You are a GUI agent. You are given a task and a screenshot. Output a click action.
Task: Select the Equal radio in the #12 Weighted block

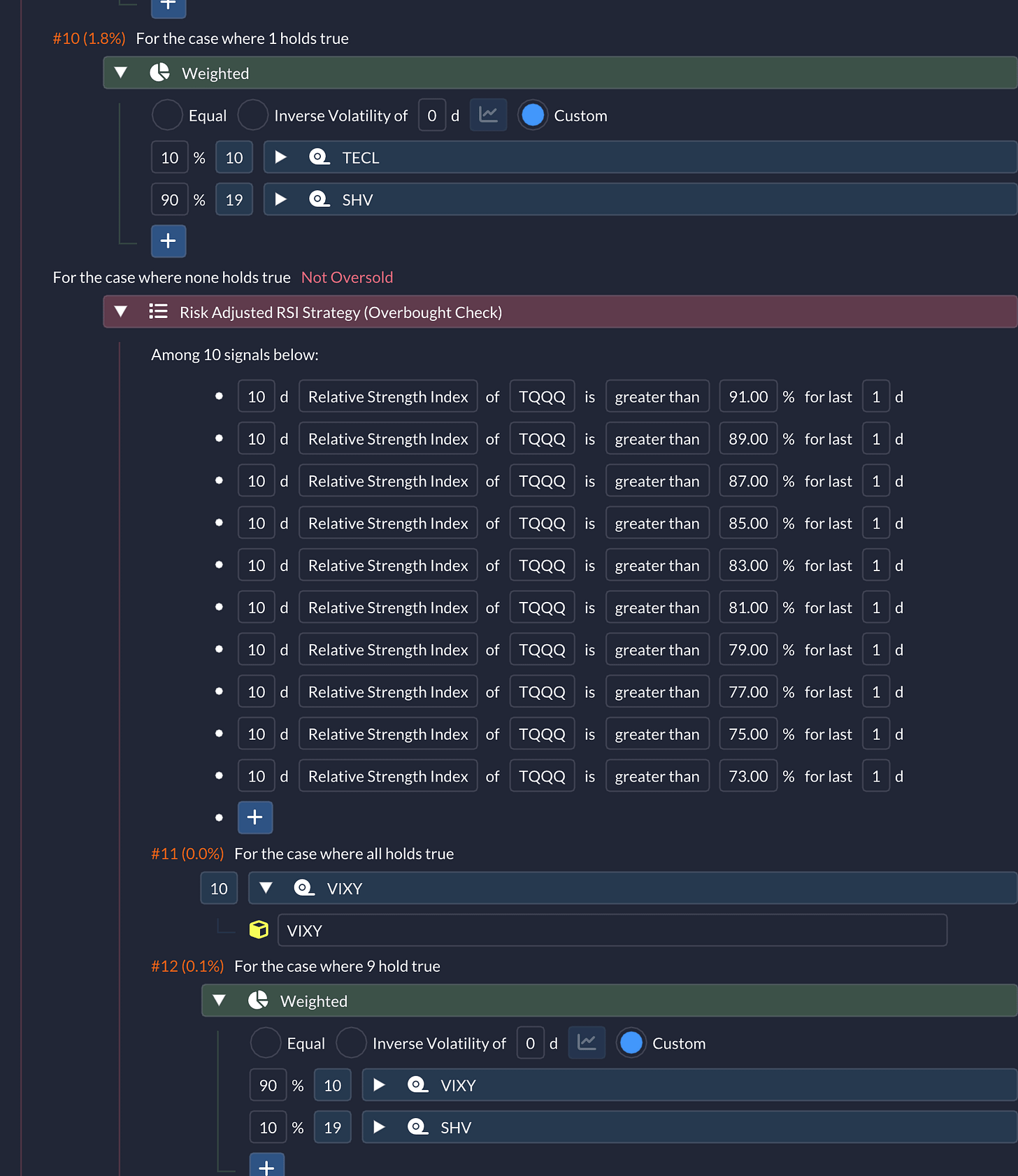(x=266, y=1043)
